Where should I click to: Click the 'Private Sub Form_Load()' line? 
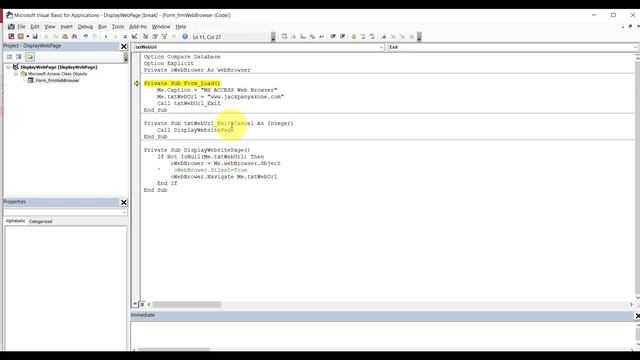click(182, 83)
